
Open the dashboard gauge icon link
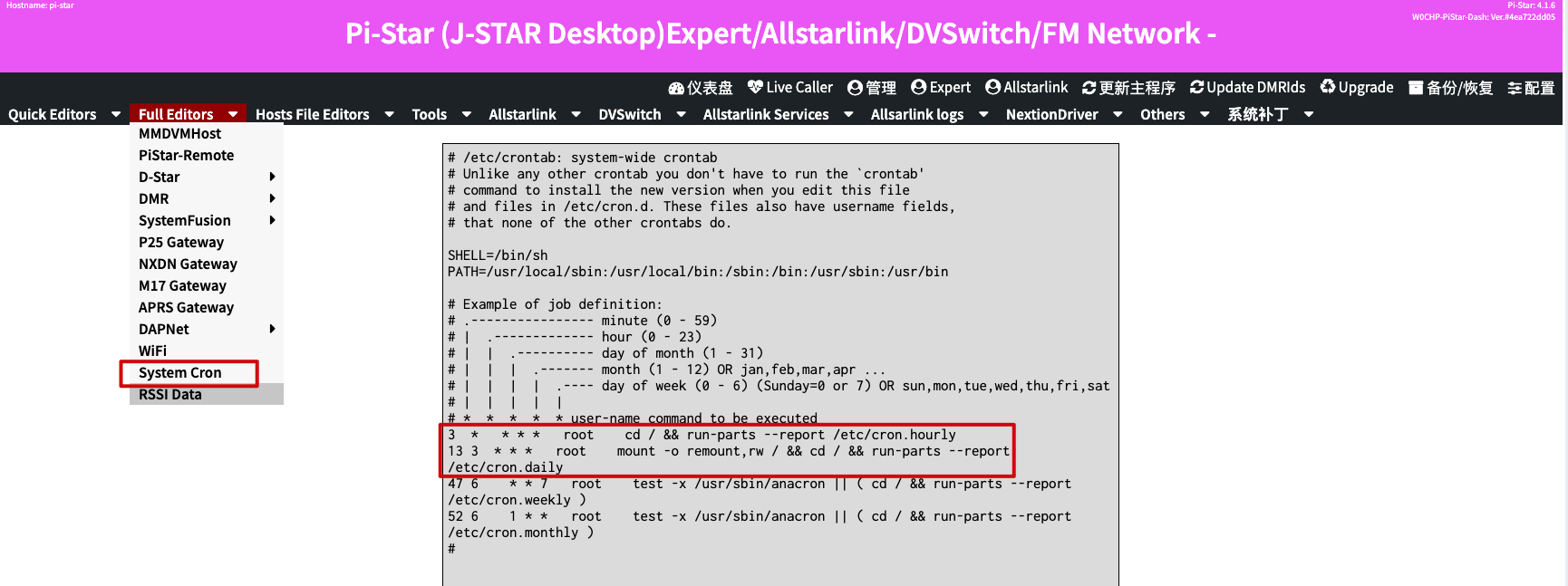(676, 88)
